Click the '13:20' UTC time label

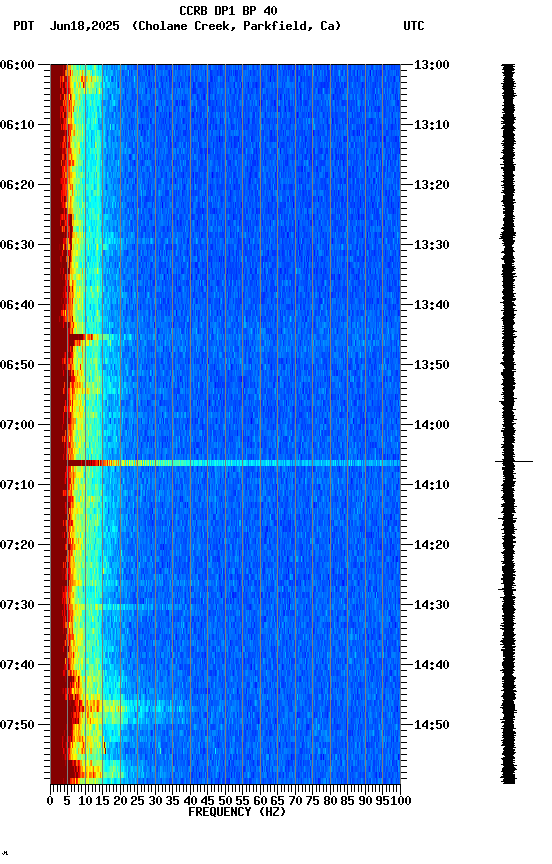tap(432, 185)
